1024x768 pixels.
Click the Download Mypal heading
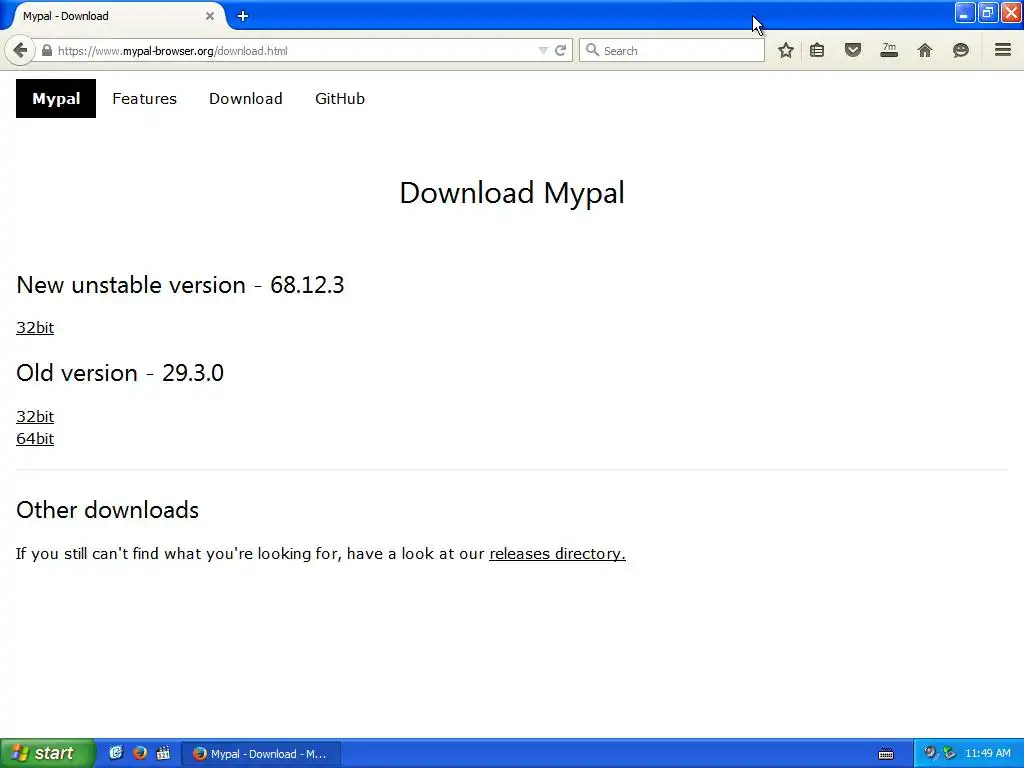point(512,193)
